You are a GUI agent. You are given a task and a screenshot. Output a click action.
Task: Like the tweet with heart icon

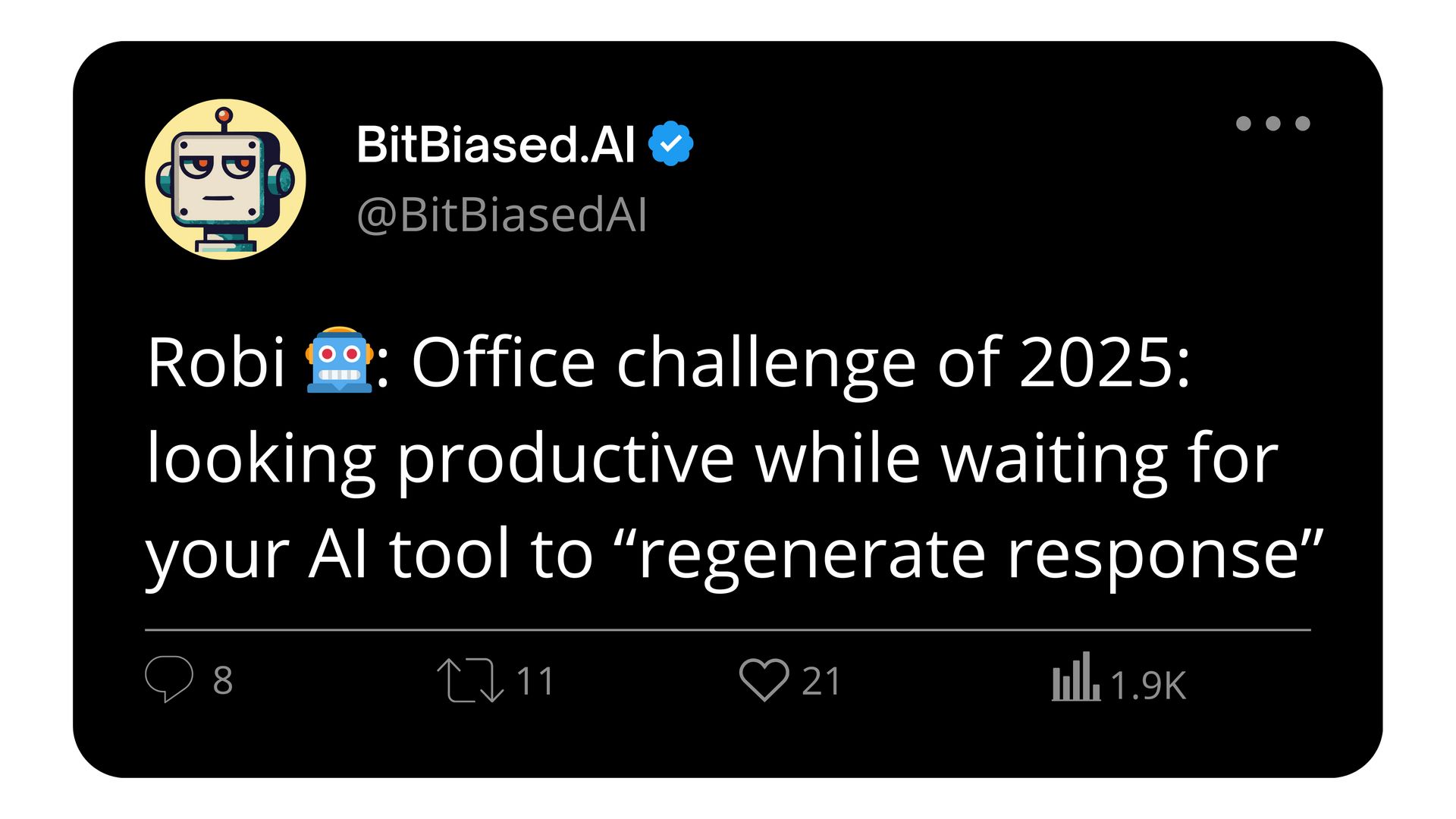point(764,679)
